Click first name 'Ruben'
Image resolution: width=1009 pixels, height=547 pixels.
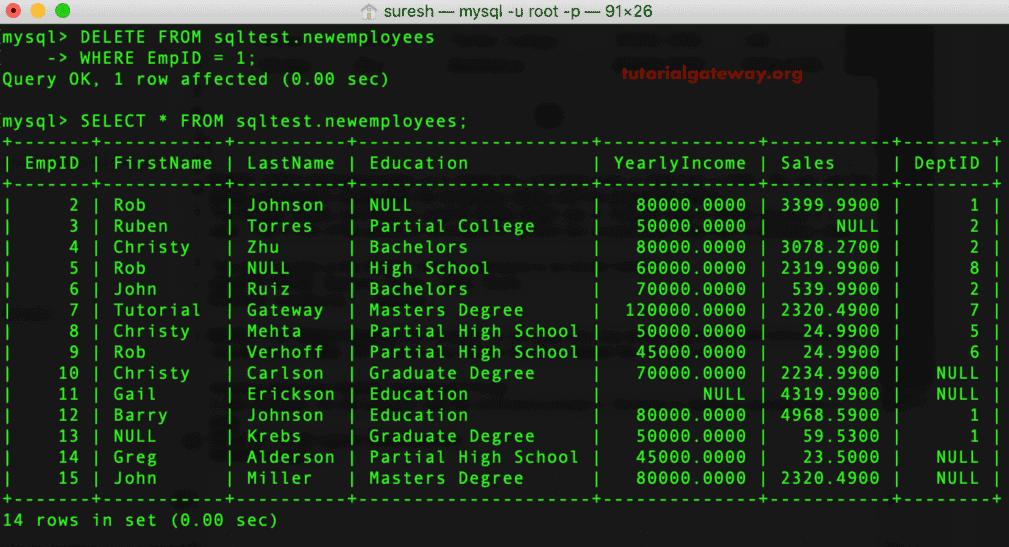click(x=140, y=227)
